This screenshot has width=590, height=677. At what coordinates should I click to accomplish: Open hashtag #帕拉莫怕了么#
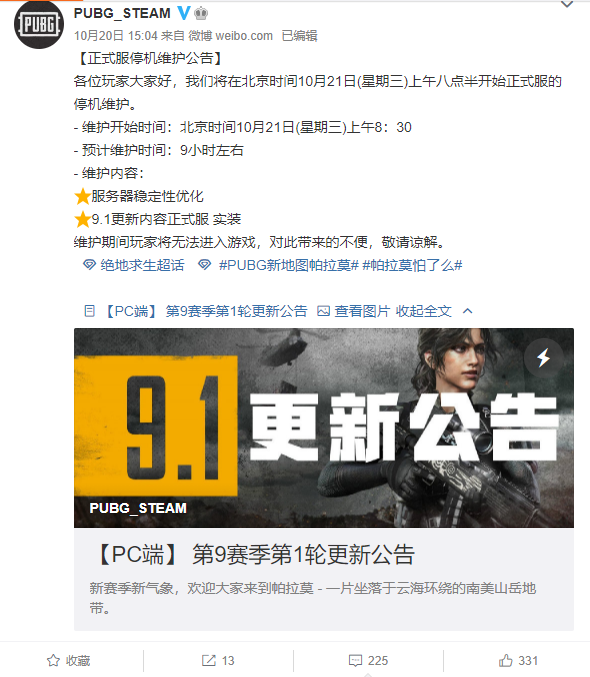click(412, 265)
